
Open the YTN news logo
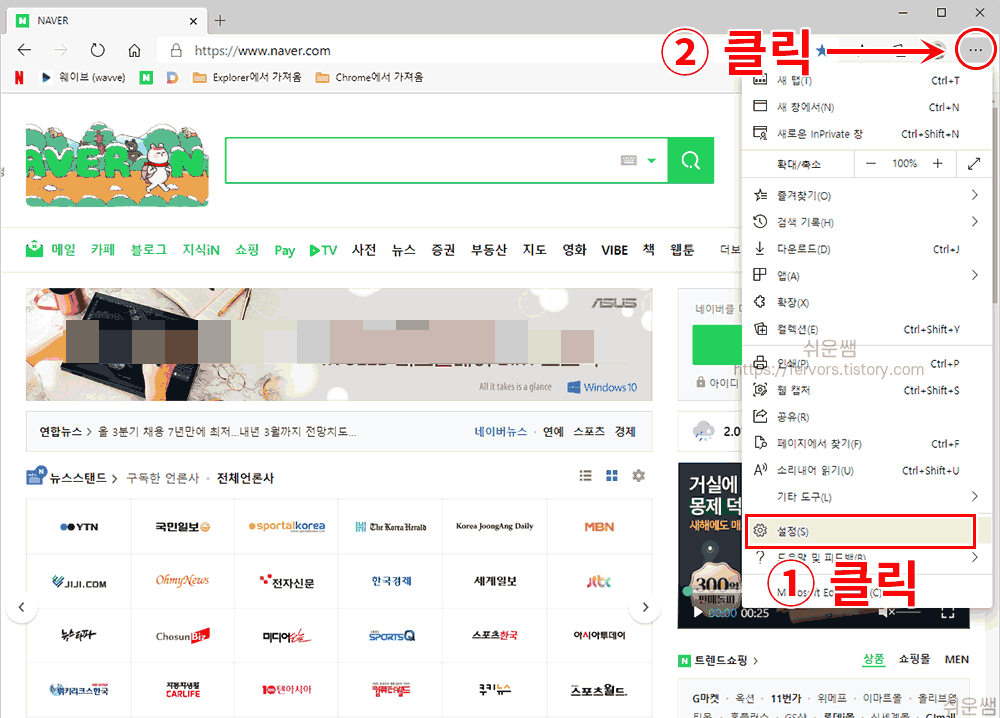78,527
